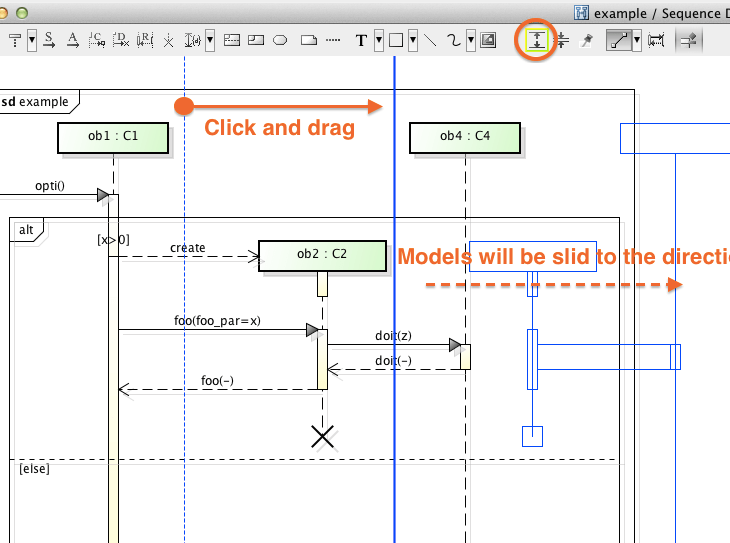Select the Destroy Message tool
Image resolution: width=730 pixels, height=543 pixels.
(x=121, y=41)
